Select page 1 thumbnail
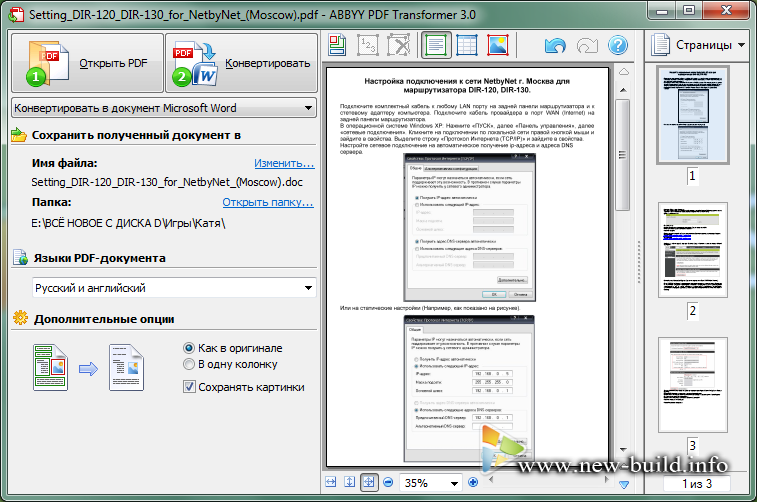The width and height of the screenshot is (757, 502). tap(693, 115)
